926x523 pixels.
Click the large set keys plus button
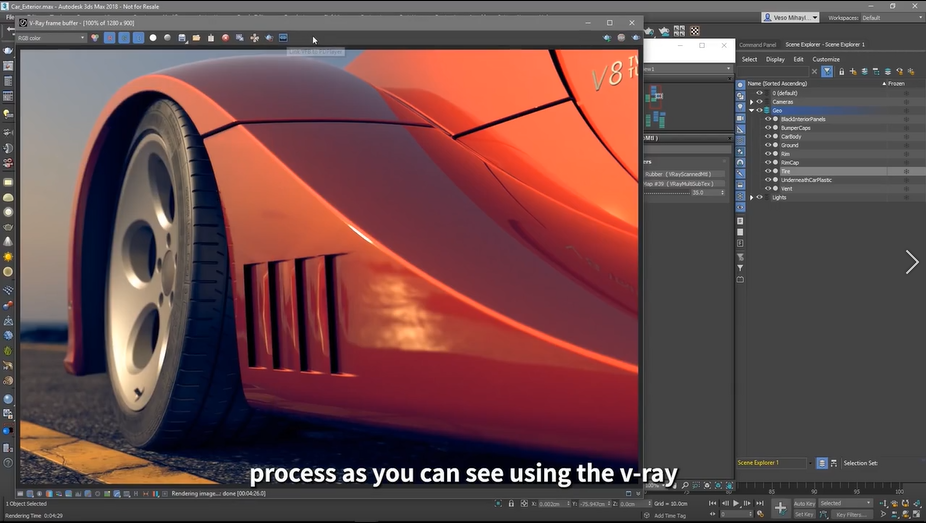coord(780,508)
